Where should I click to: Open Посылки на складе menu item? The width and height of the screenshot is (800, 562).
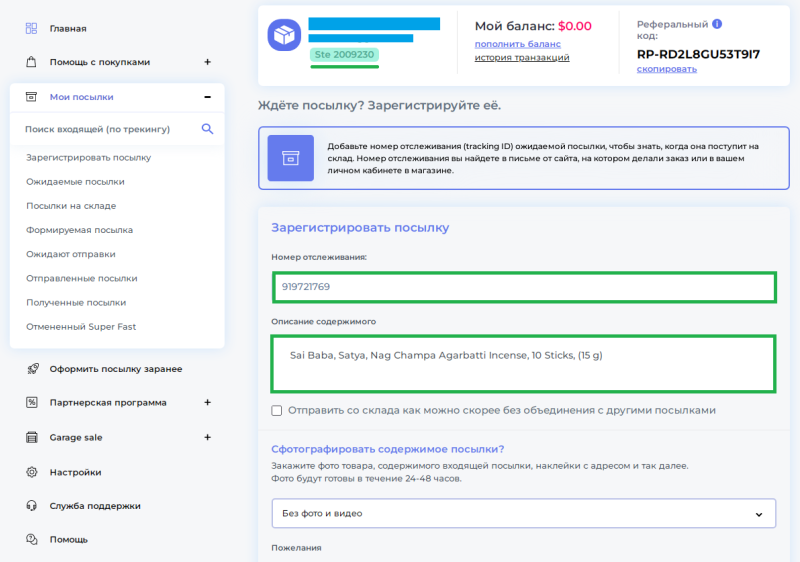pyautogui.click(x=71, y=206)
